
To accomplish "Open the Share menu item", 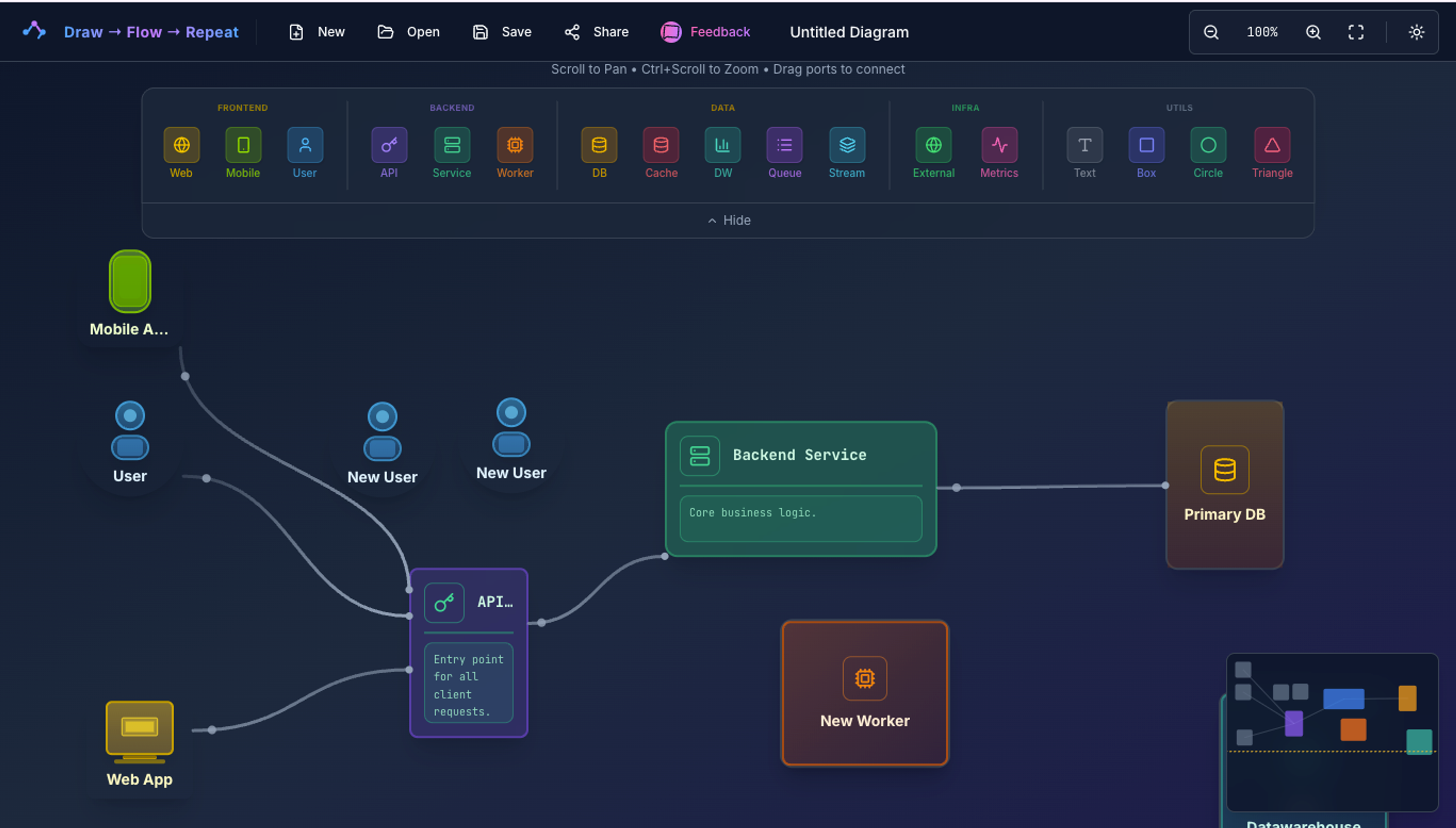I will 596,33.
